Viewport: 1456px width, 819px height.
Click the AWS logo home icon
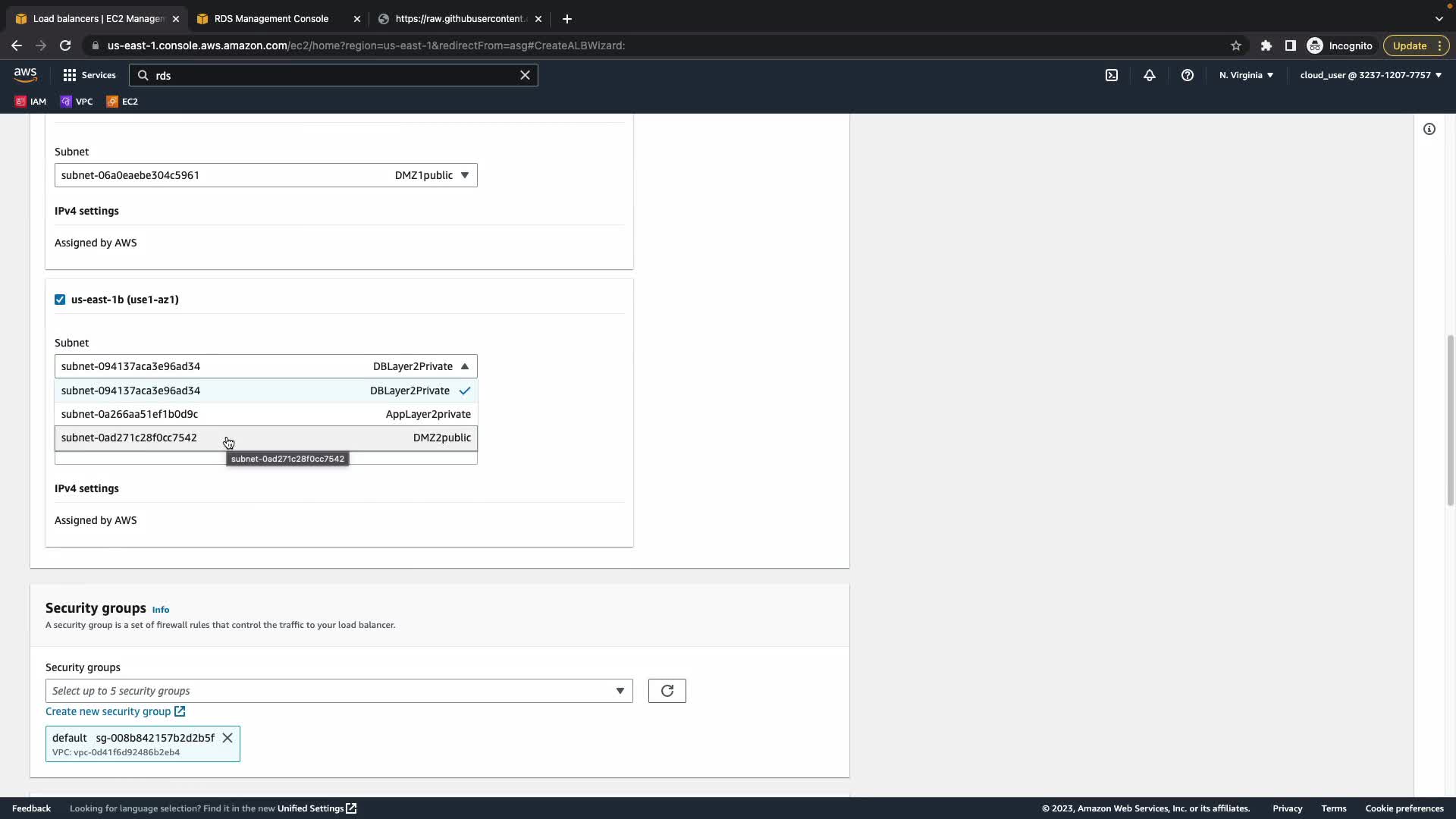point(25,74)
